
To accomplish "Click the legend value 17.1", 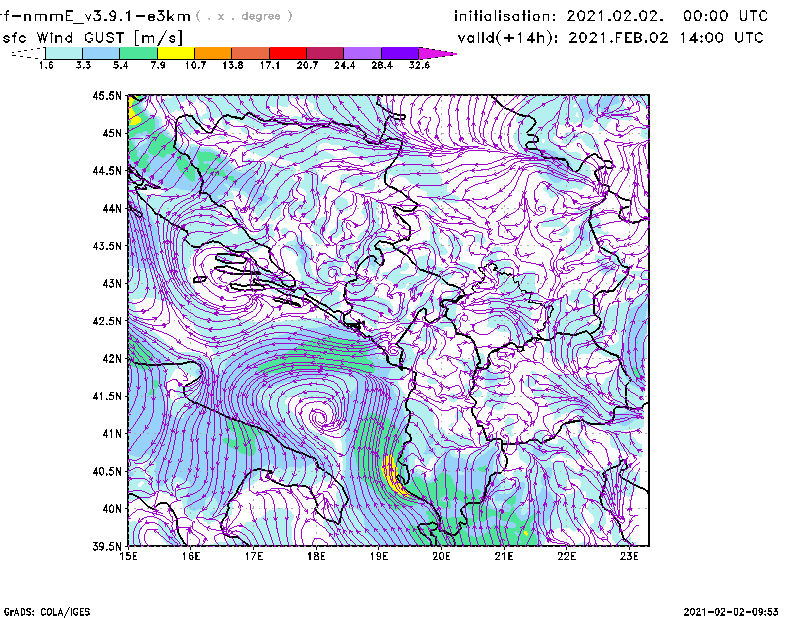I will point(270,65).
